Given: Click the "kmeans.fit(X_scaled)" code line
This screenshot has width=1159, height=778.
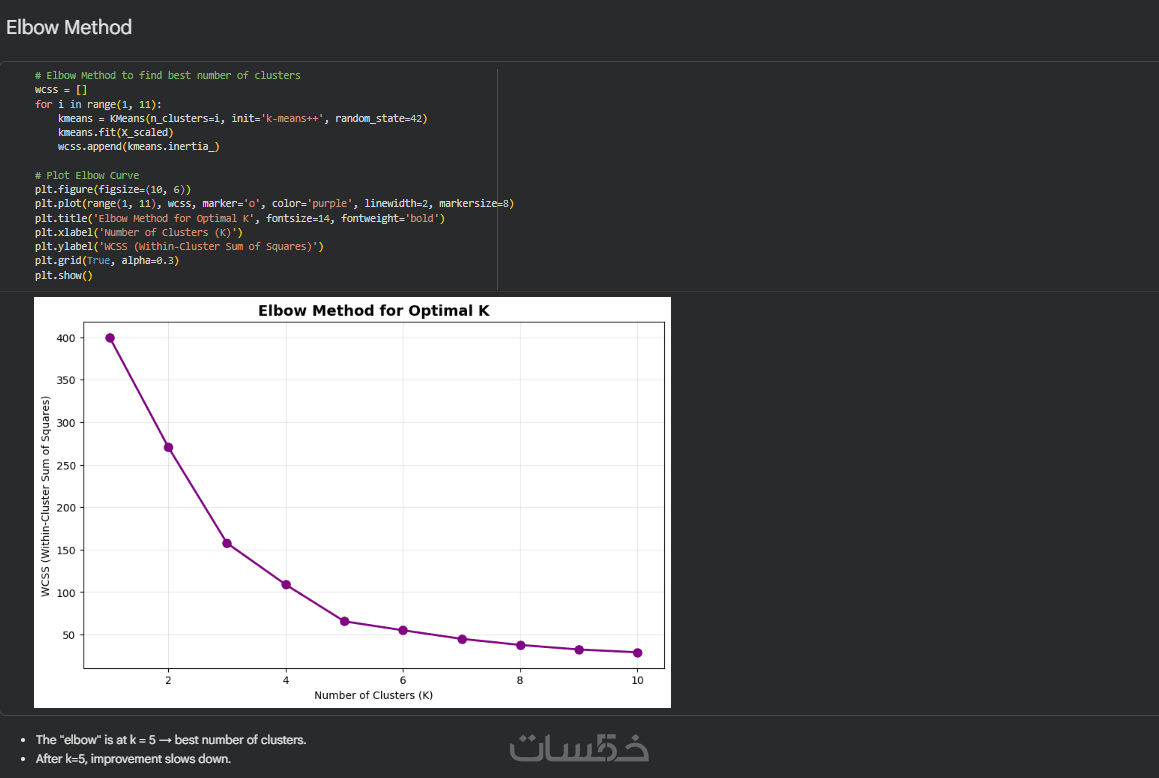Looking at the screenshot, I should tap(115, 132).
